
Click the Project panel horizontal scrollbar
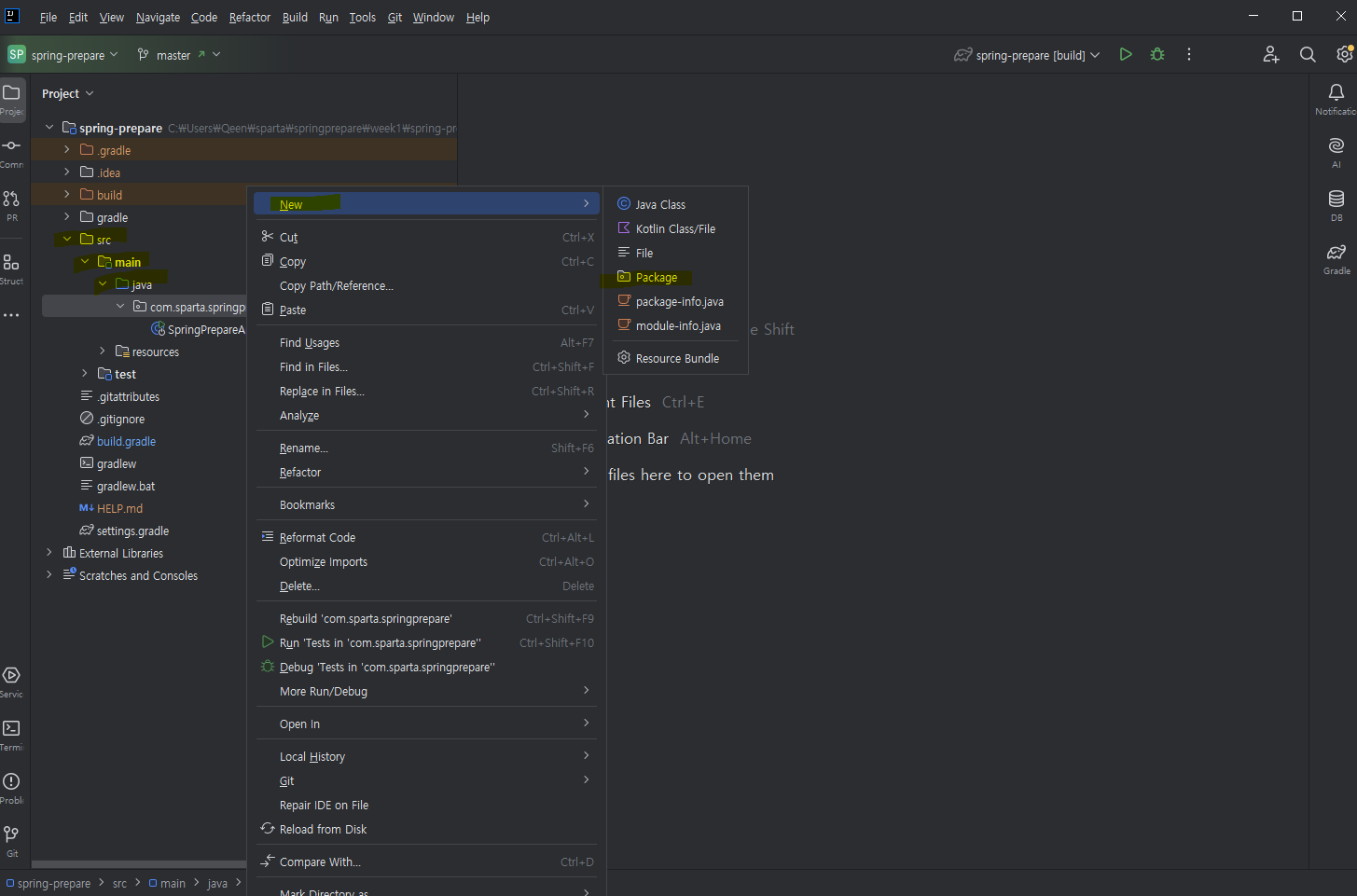(x=140, y=864)
